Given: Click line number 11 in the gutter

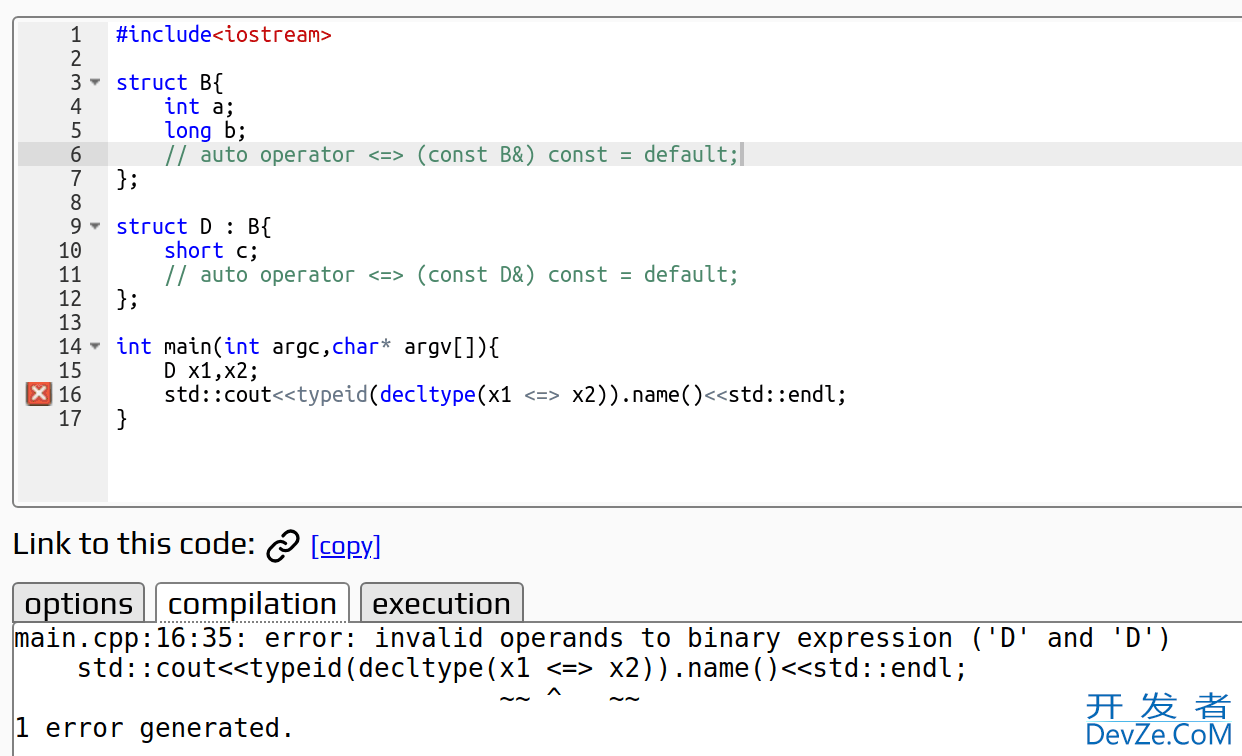Looking at the screenshot, I should pyautogui.click(x=70, y=274).
